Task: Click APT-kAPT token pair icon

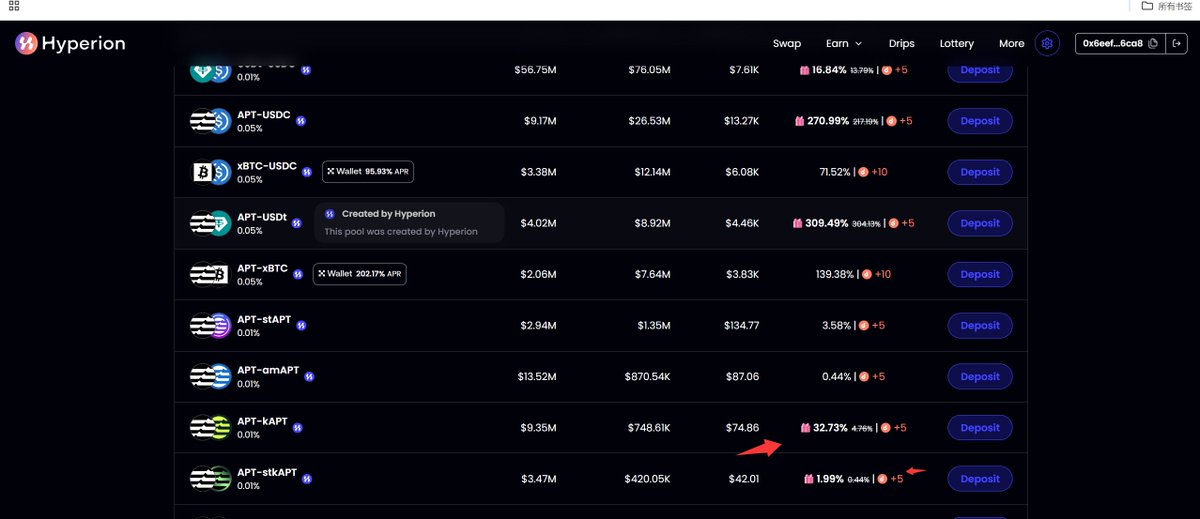Action: click(x=210, y=428)
